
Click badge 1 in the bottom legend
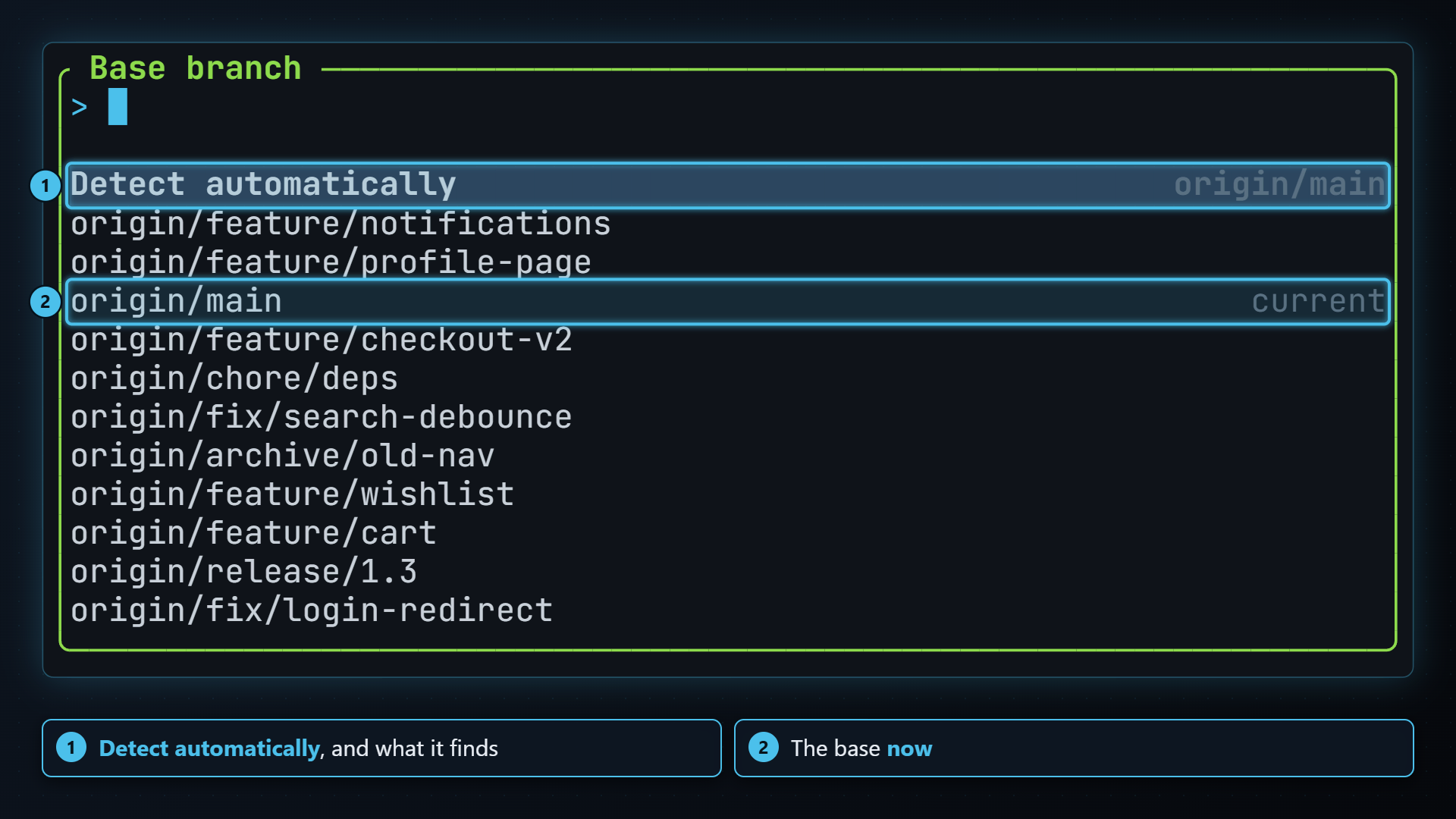click(x=71, y=748)
